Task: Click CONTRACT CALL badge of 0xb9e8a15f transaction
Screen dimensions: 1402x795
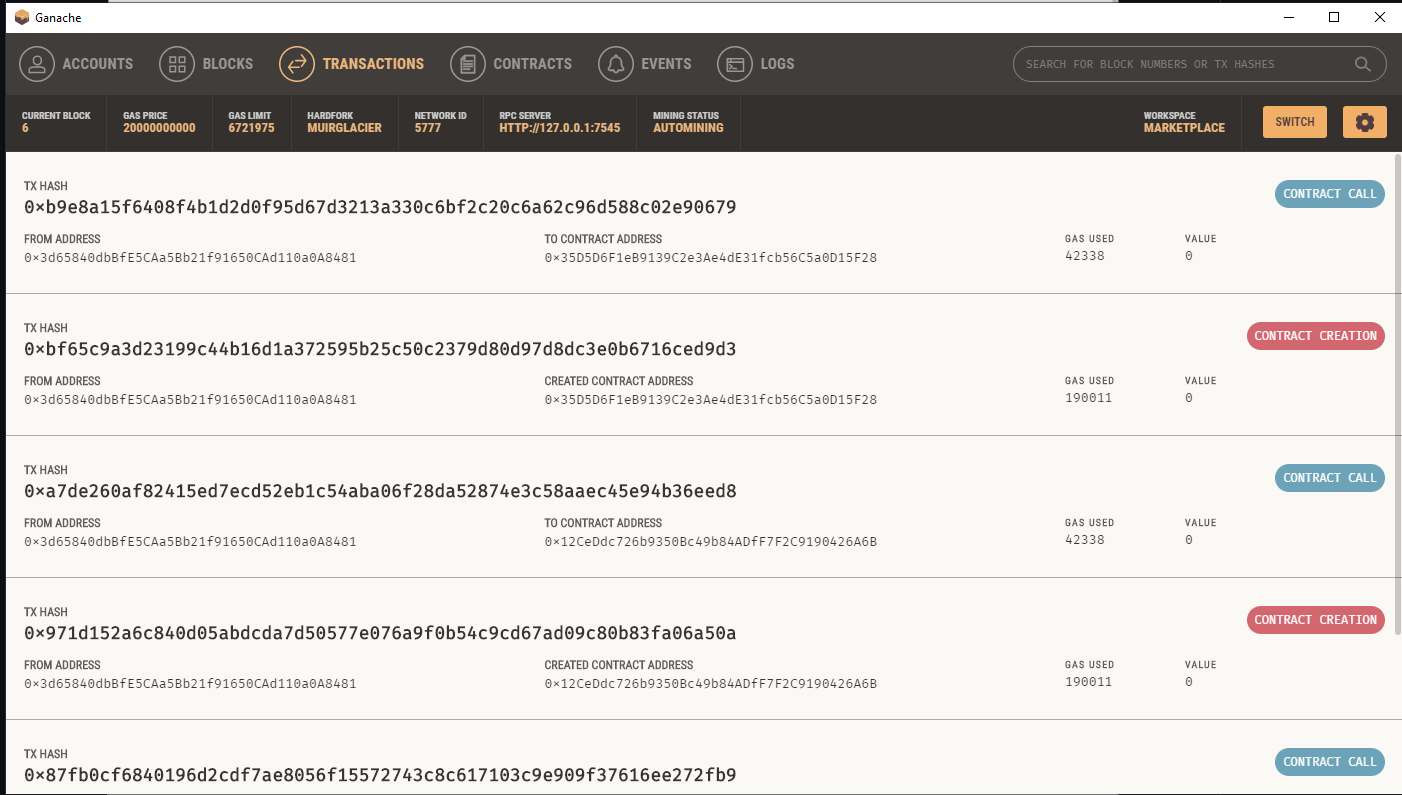Action: pos(1330,194)
